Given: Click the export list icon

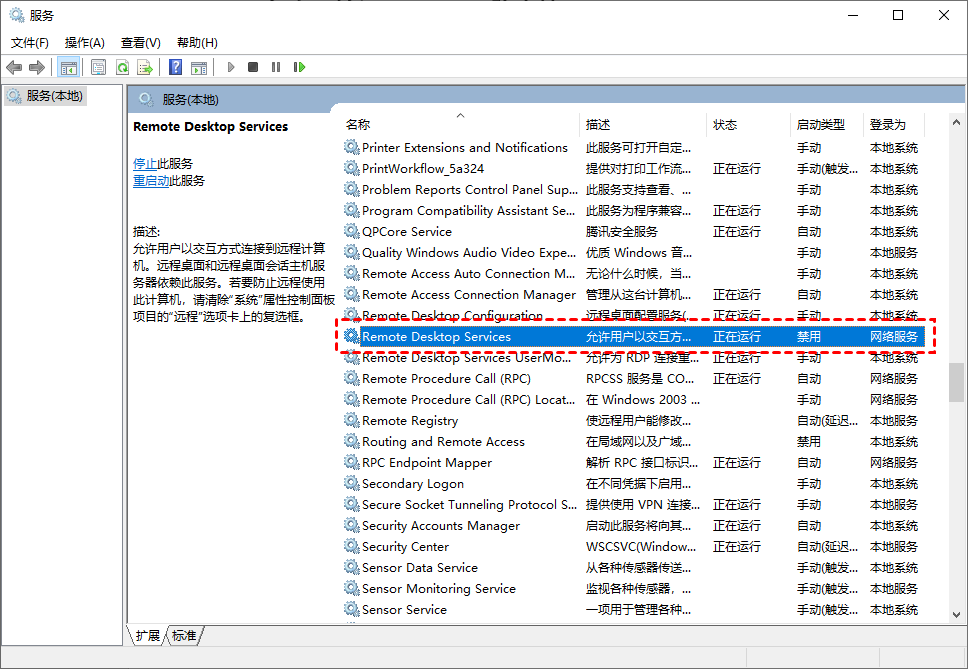Looking at the screenshot, I should click(x=146, y=67).
